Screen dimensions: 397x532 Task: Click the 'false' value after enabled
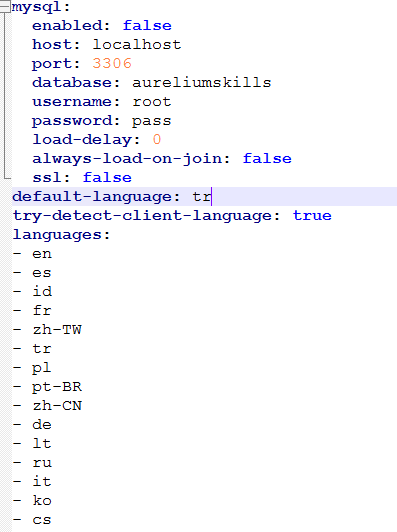[x=147, y=26]
